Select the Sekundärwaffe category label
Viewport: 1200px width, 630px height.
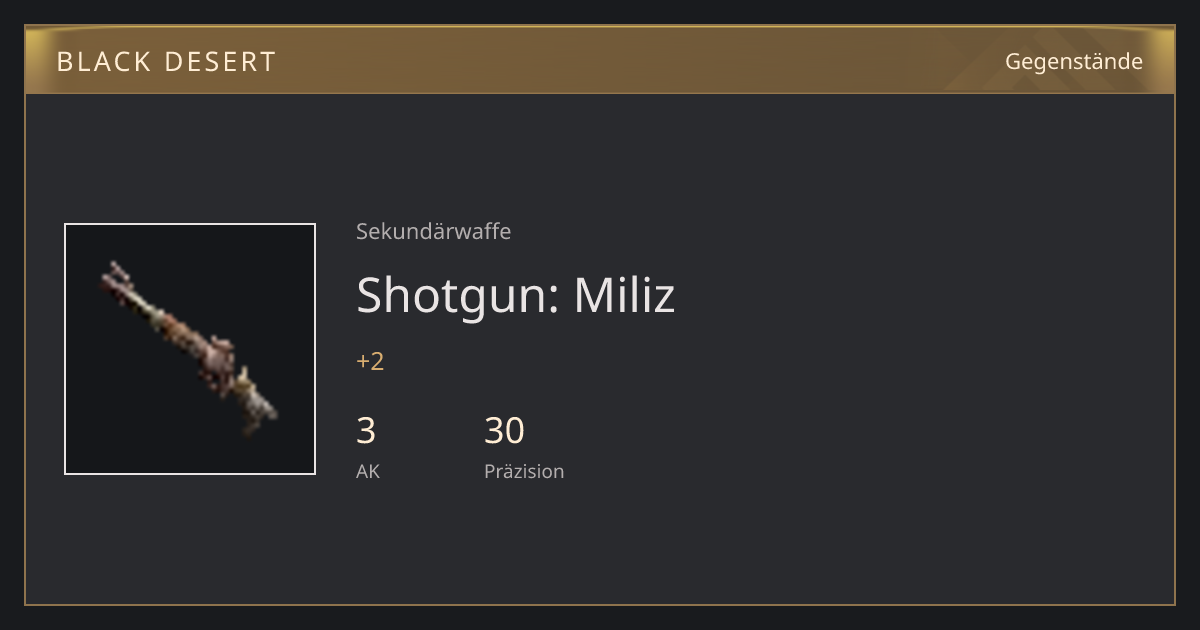pyautogui.click(x=433, y=231)
